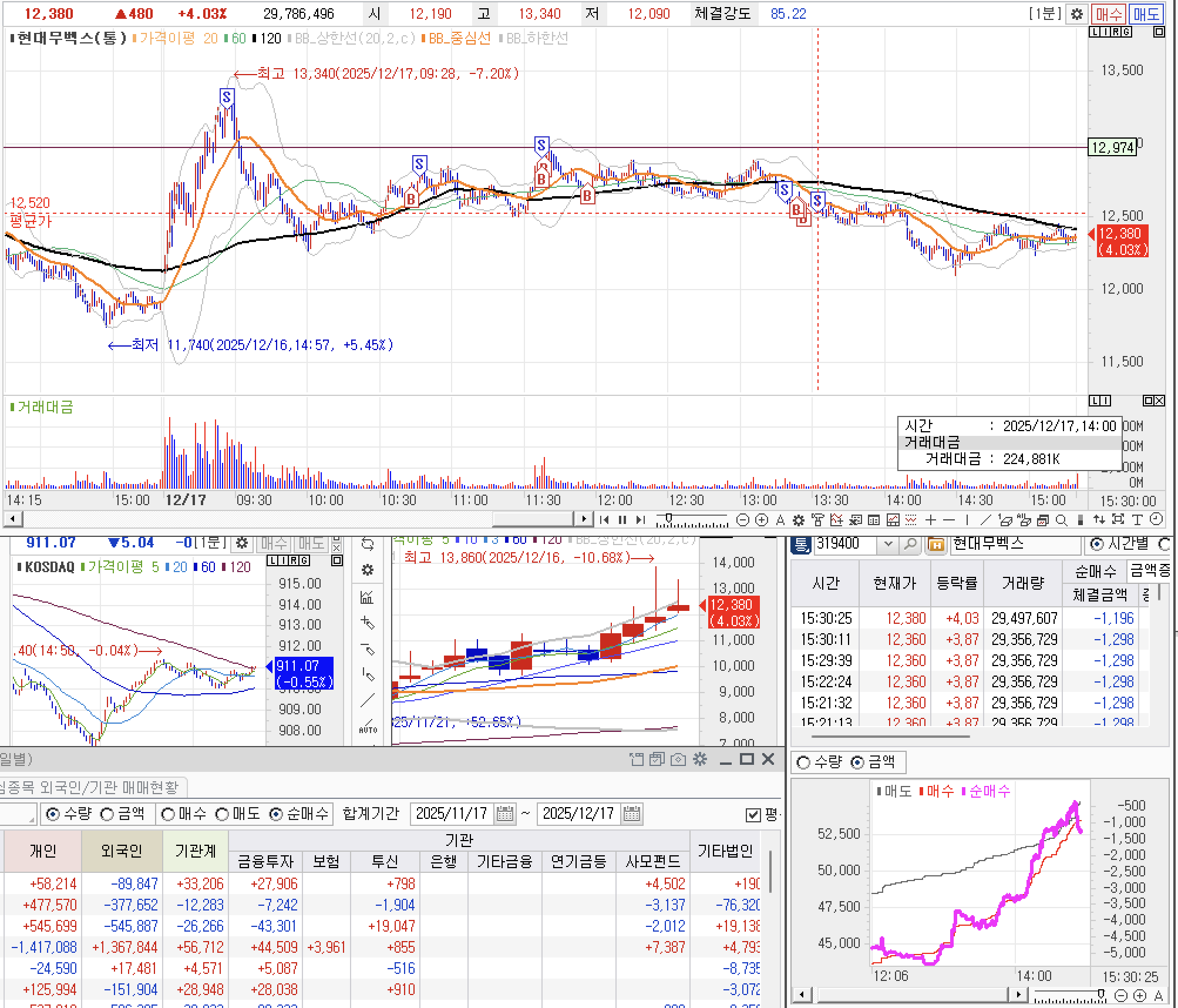Select the 매도 radio in investor panel
Screen dimensions: 1178x1008
click(x=222, y=814)
